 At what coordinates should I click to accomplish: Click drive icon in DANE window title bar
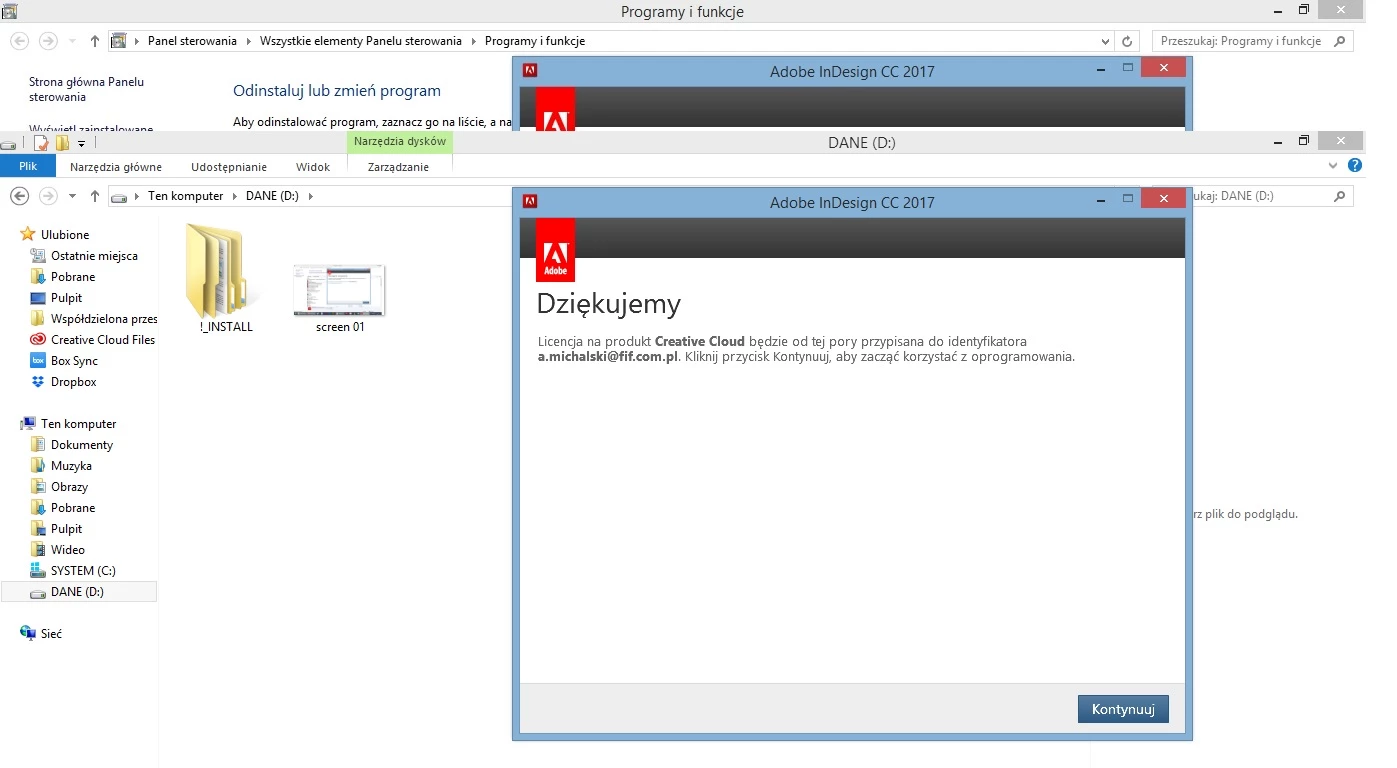point(8,144)
